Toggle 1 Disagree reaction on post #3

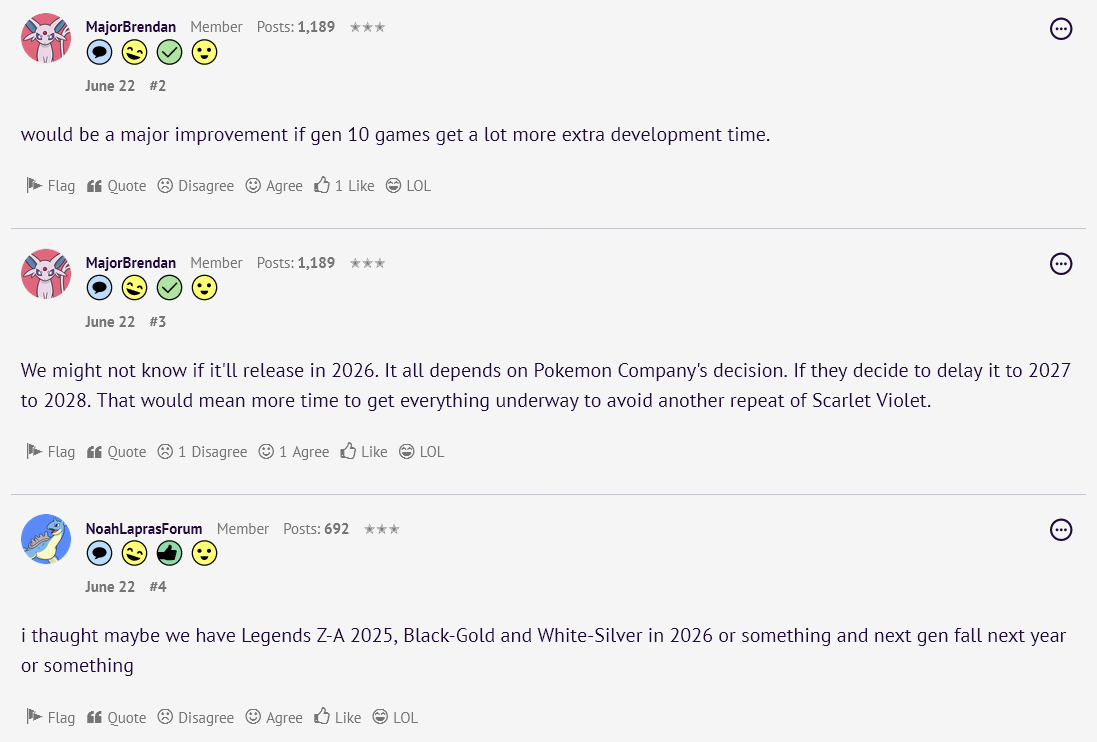pyautogui.click(x=202, y=452)
